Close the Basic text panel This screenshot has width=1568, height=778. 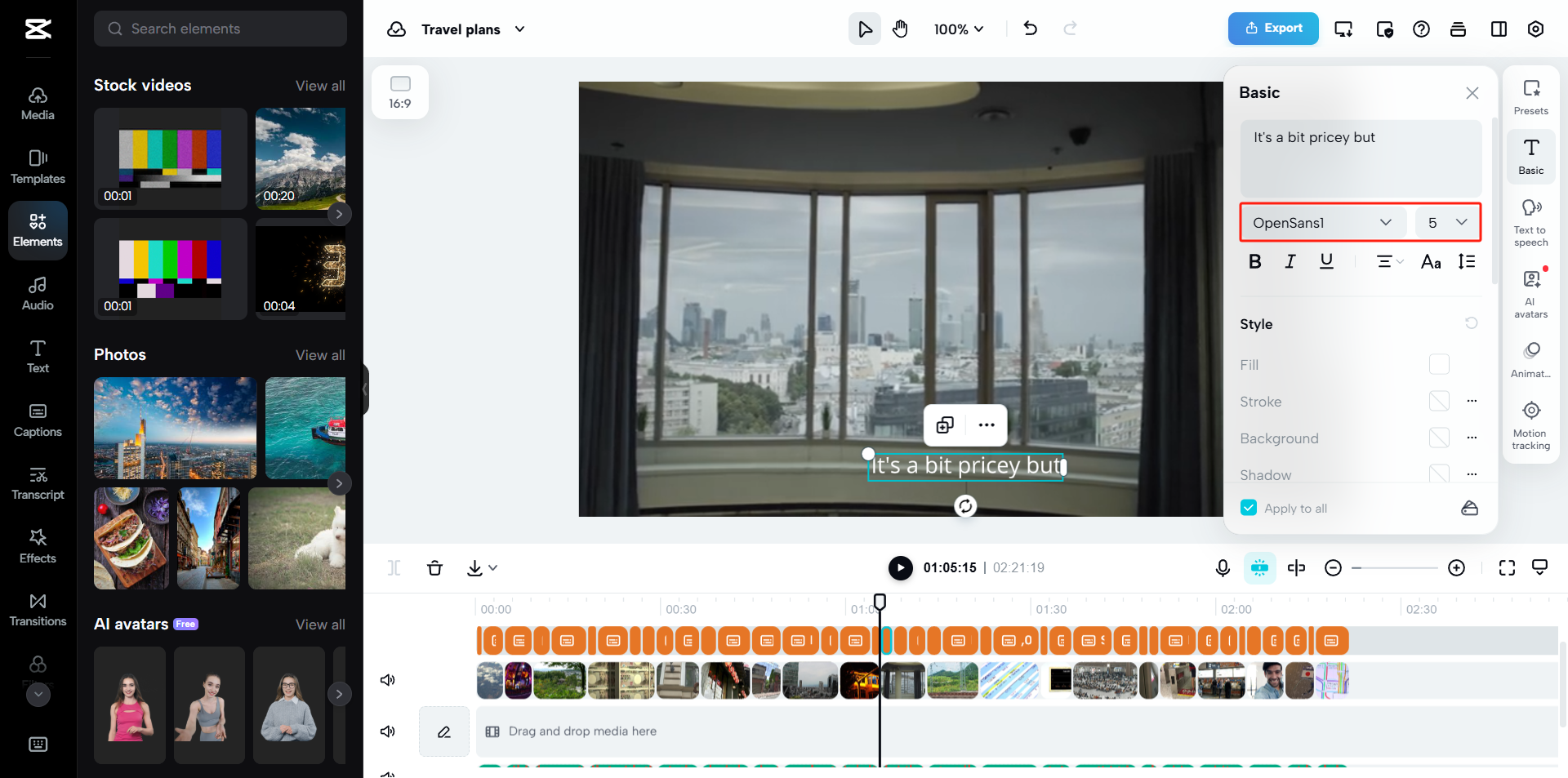pos(1472,93)
